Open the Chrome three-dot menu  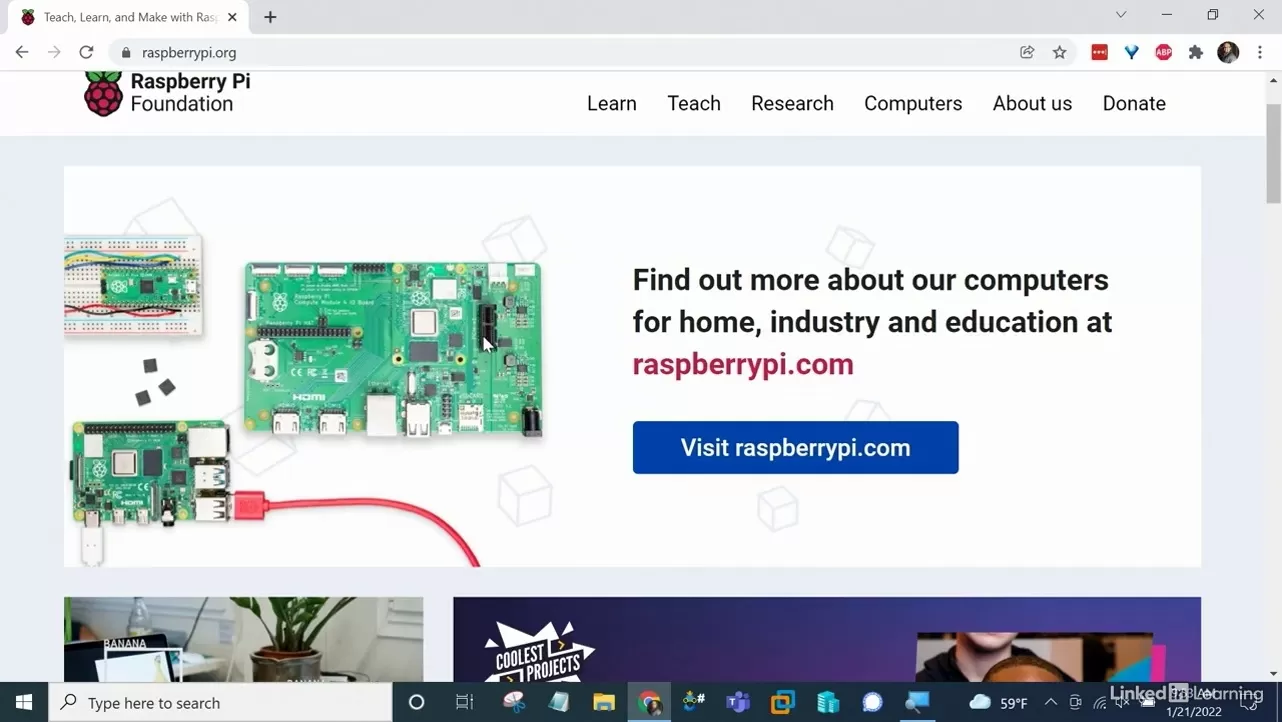click(x=1260, y=52)
